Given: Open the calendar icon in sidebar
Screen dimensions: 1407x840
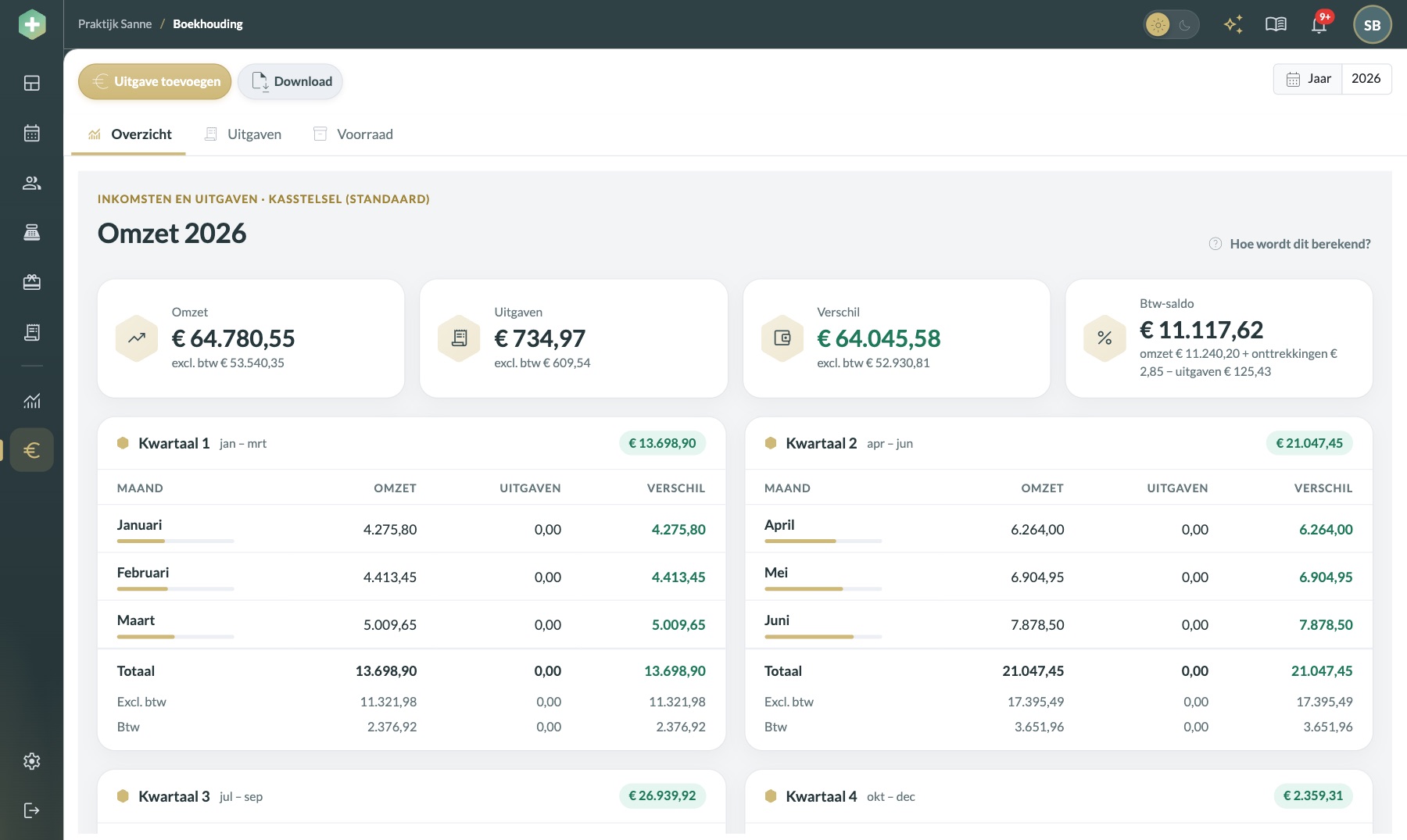Looking at the screenshot, I should point(32,133).
